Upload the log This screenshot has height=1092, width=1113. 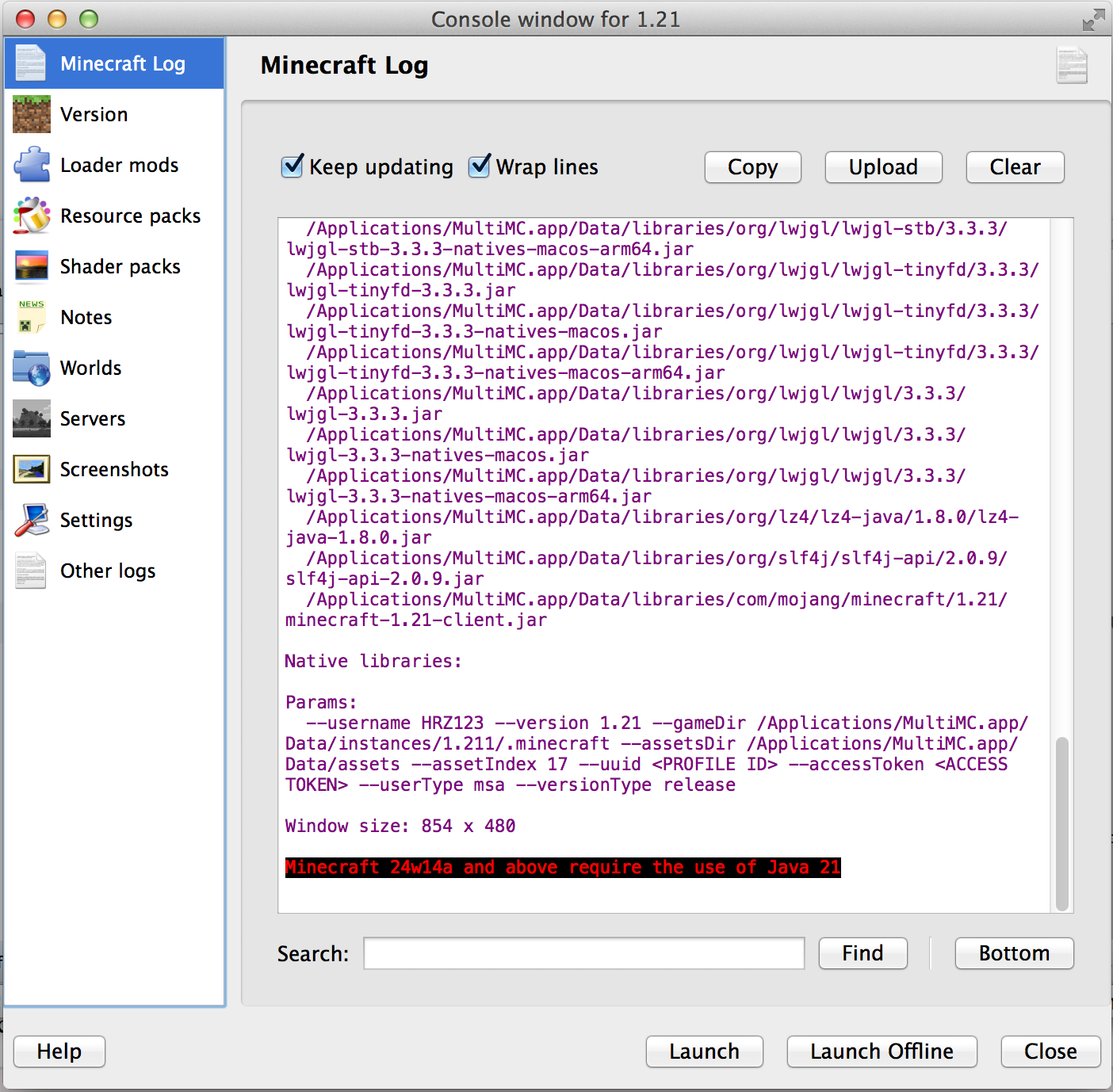coord(883,167)
